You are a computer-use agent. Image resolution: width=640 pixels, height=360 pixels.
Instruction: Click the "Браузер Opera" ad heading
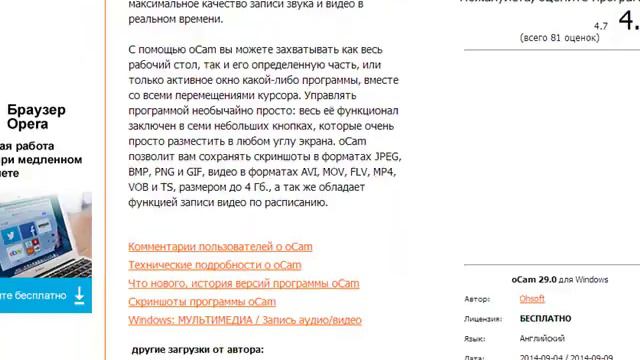pyautogui.click(x=36, y=117)
